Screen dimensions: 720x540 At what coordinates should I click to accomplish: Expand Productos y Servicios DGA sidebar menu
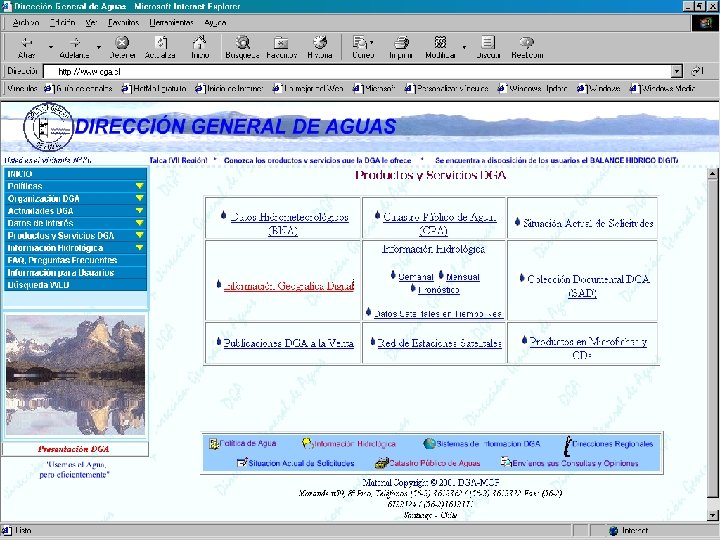point(140,236)
